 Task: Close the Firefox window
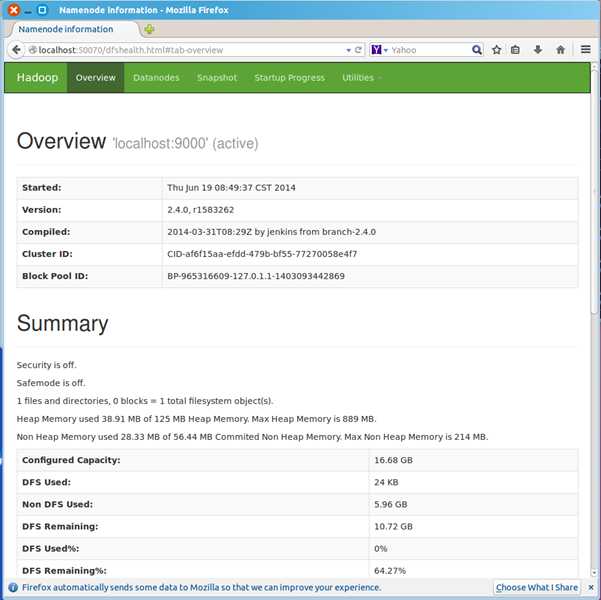(14, 10)
